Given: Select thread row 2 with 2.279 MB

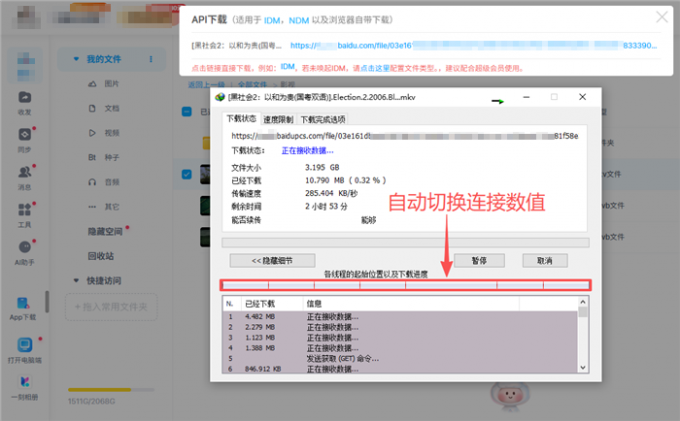Looking at the screenshot, I should point(400,327).
